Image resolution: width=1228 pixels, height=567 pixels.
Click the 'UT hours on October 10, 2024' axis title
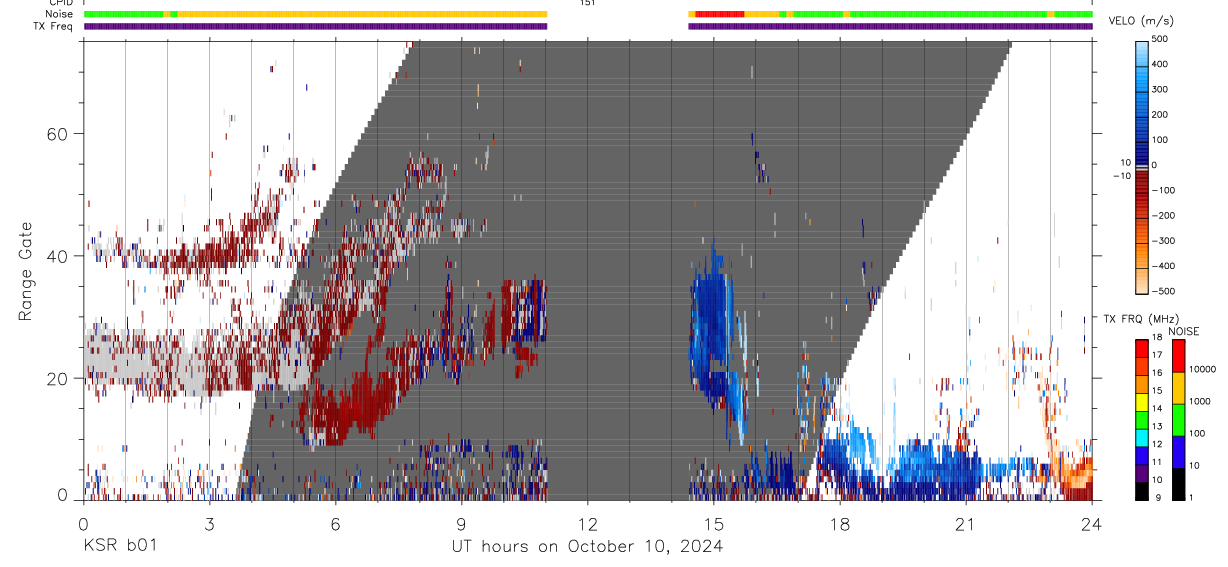(x=587, y=546)
